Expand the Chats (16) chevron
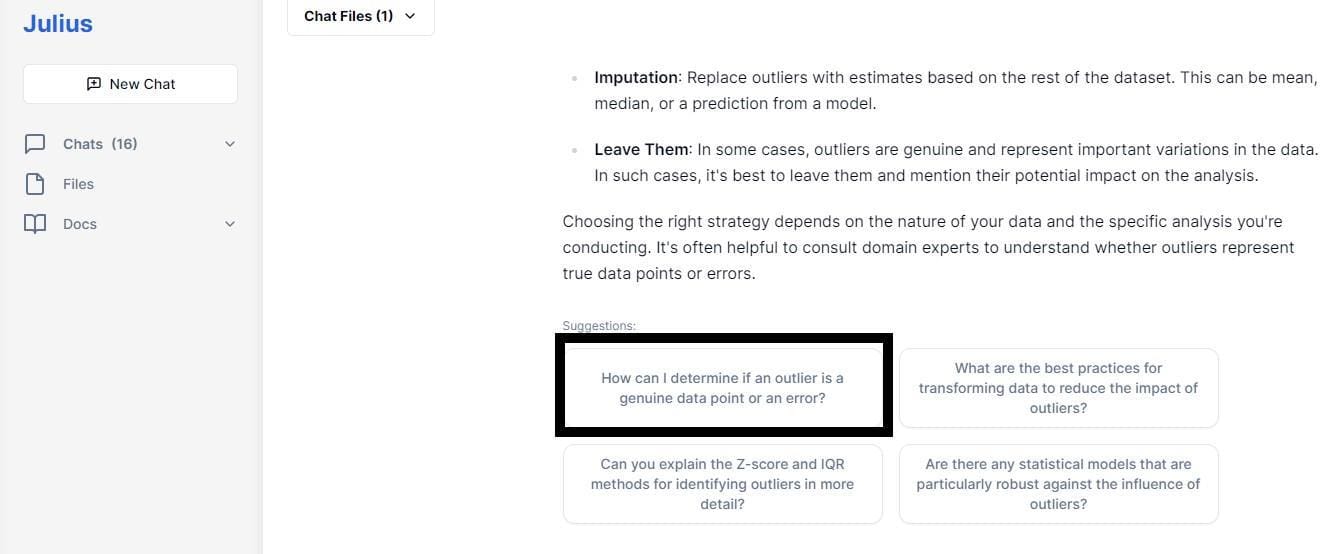Screen dimensions: 1329x554 point(230,144)
